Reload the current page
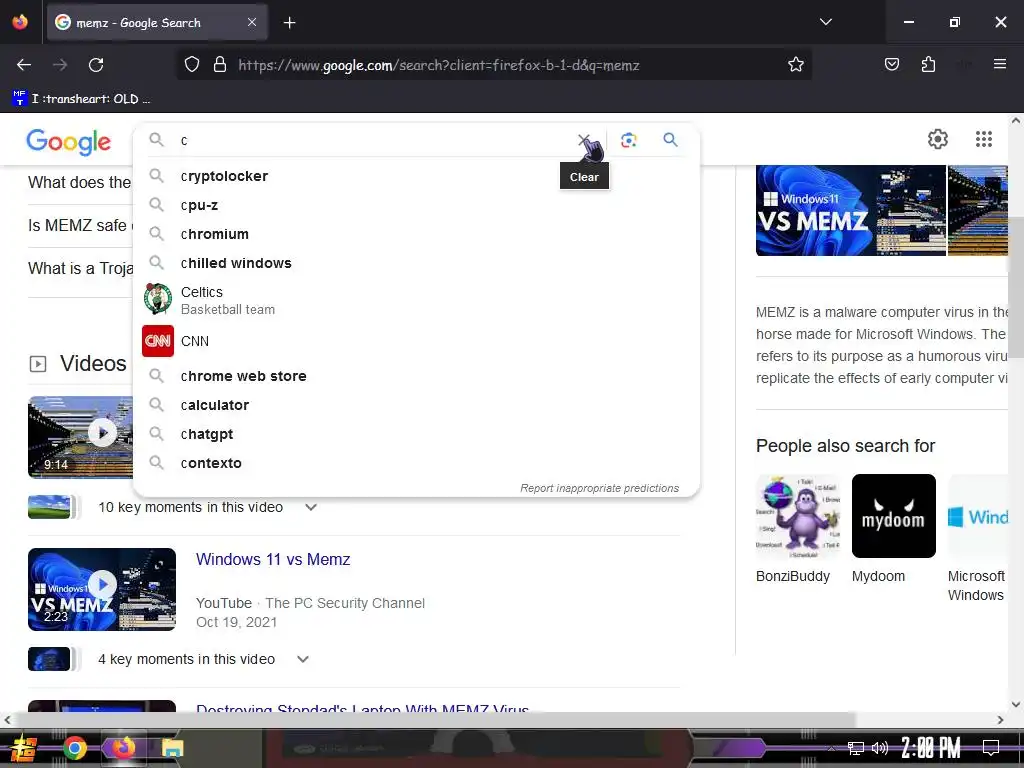 pyautogui.click(x=96, y=65)
